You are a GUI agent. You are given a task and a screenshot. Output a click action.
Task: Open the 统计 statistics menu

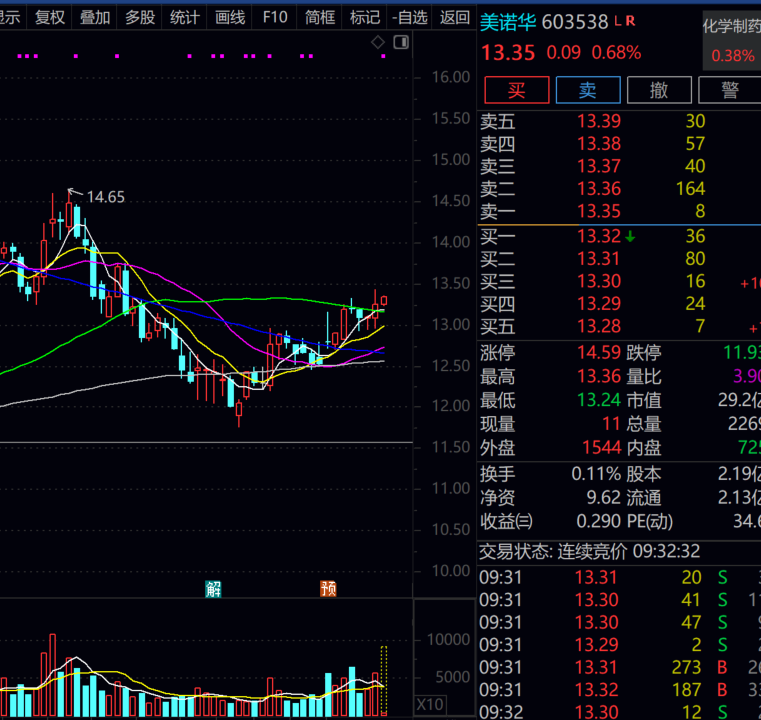[185, 18]
